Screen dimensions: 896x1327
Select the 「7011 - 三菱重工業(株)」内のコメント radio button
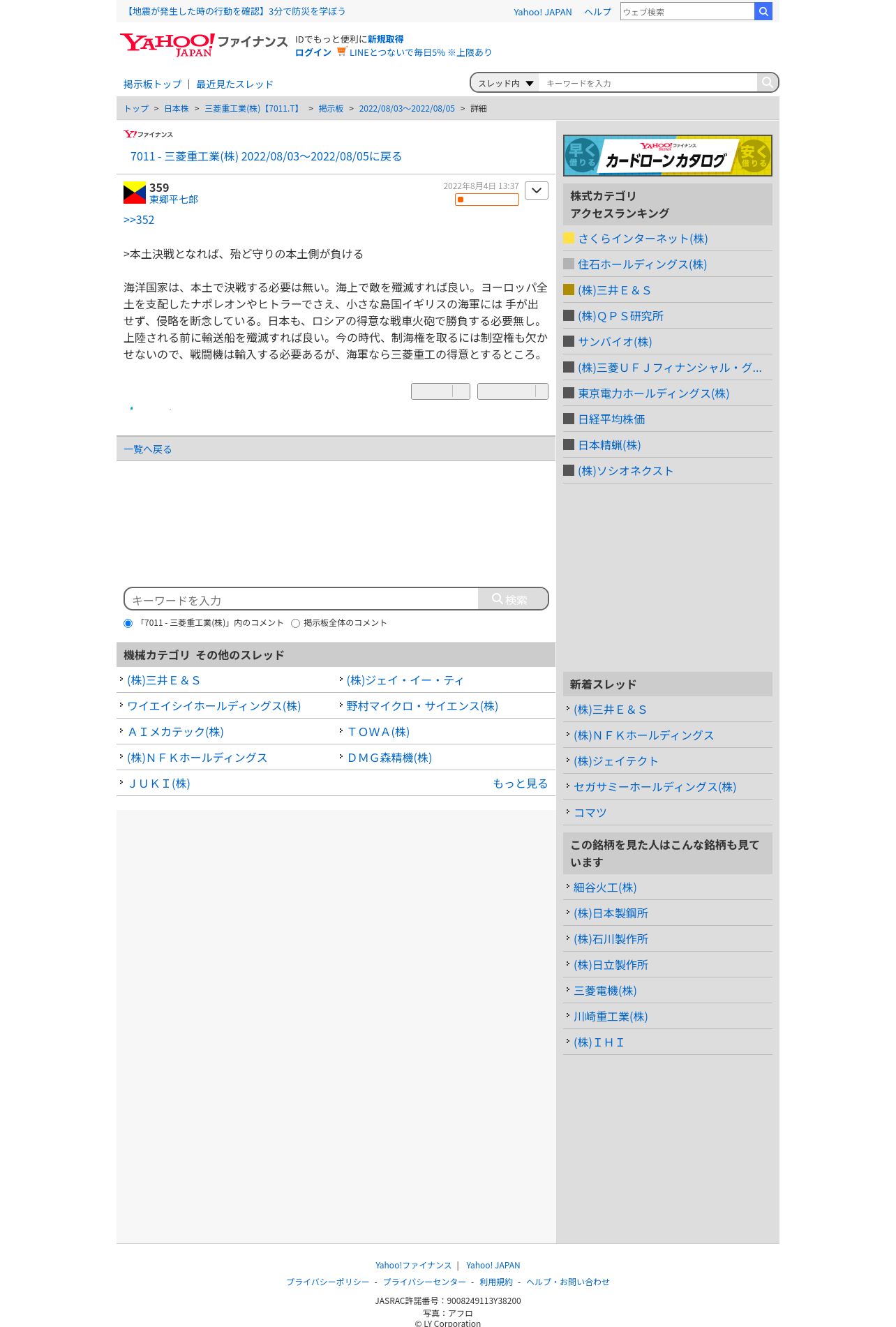point(128,623)
